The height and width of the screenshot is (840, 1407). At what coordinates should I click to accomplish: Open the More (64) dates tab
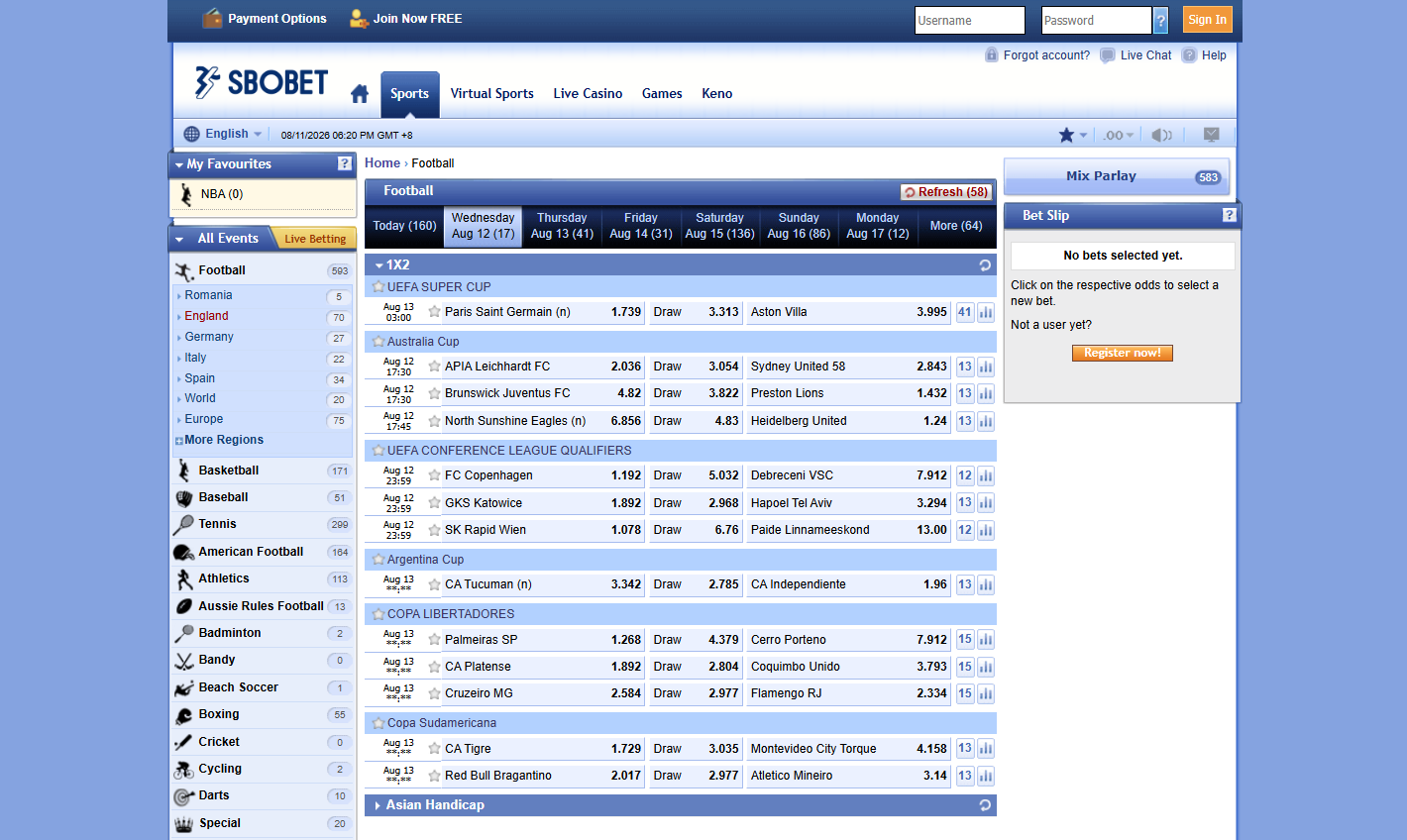click(956, 226)
